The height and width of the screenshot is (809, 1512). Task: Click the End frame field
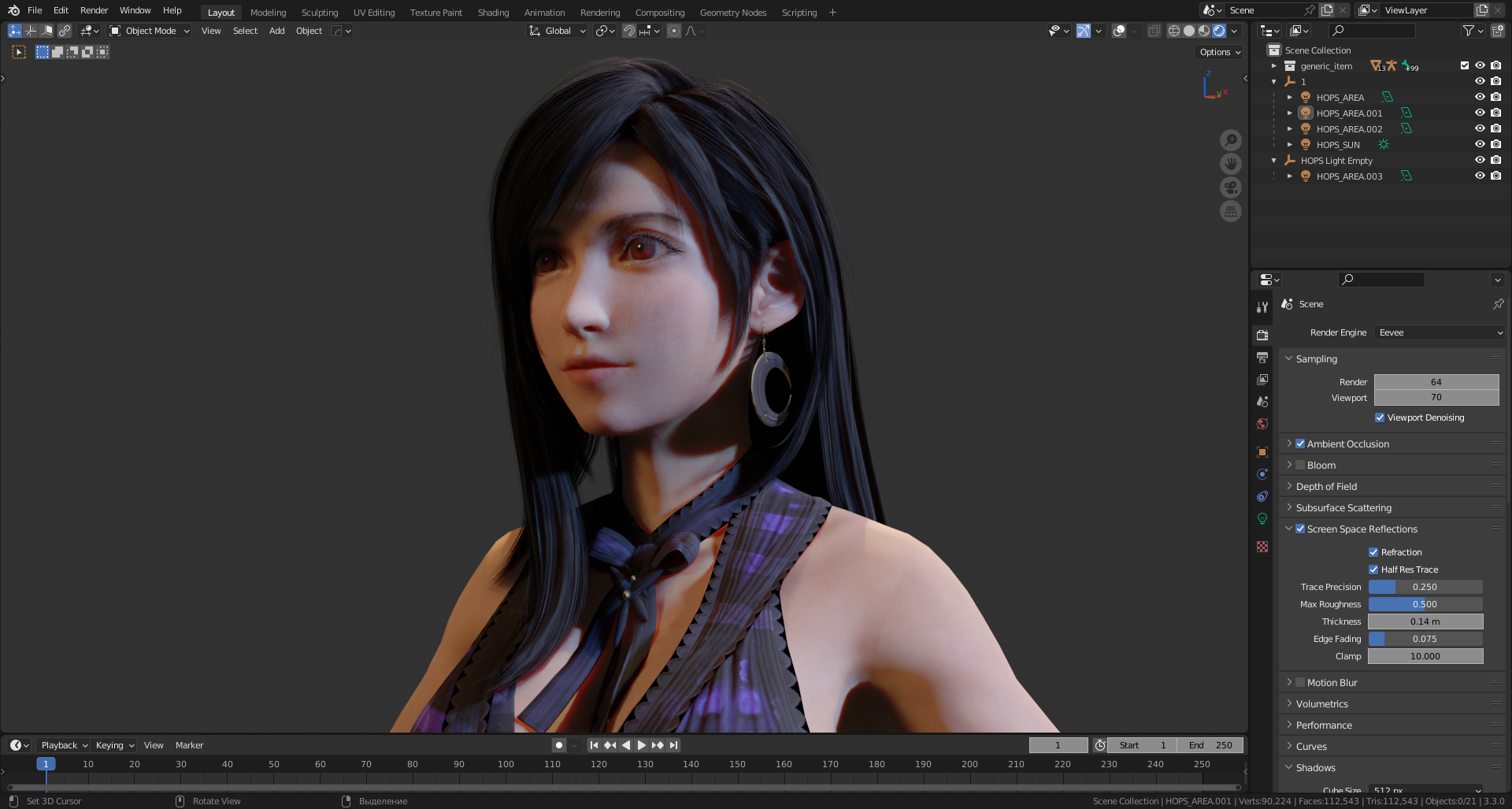tap(1210, 745)
